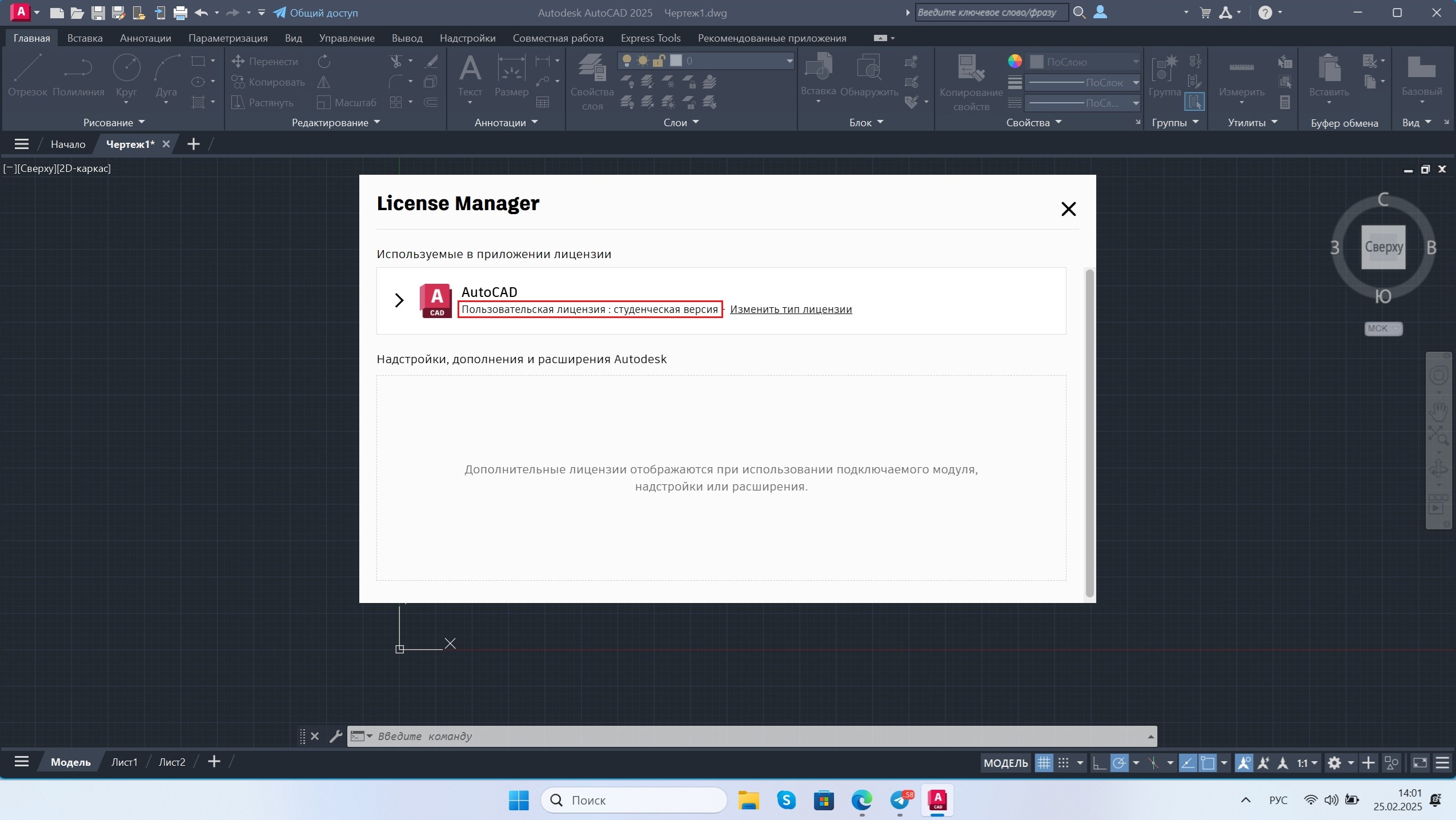Click the help question mark icon
Viewport: 1456px width, 820px height.
[1265, 13]
